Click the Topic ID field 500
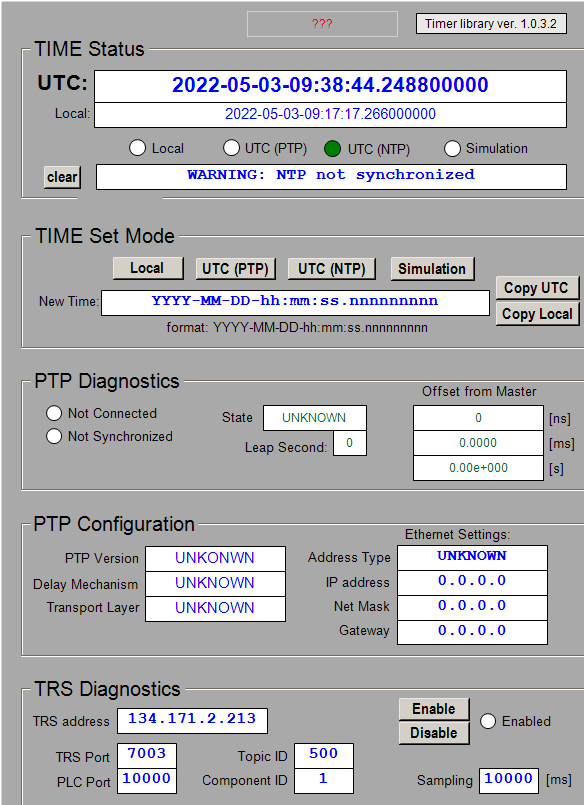This screenshot has height=805, width=584. (324, 756)
